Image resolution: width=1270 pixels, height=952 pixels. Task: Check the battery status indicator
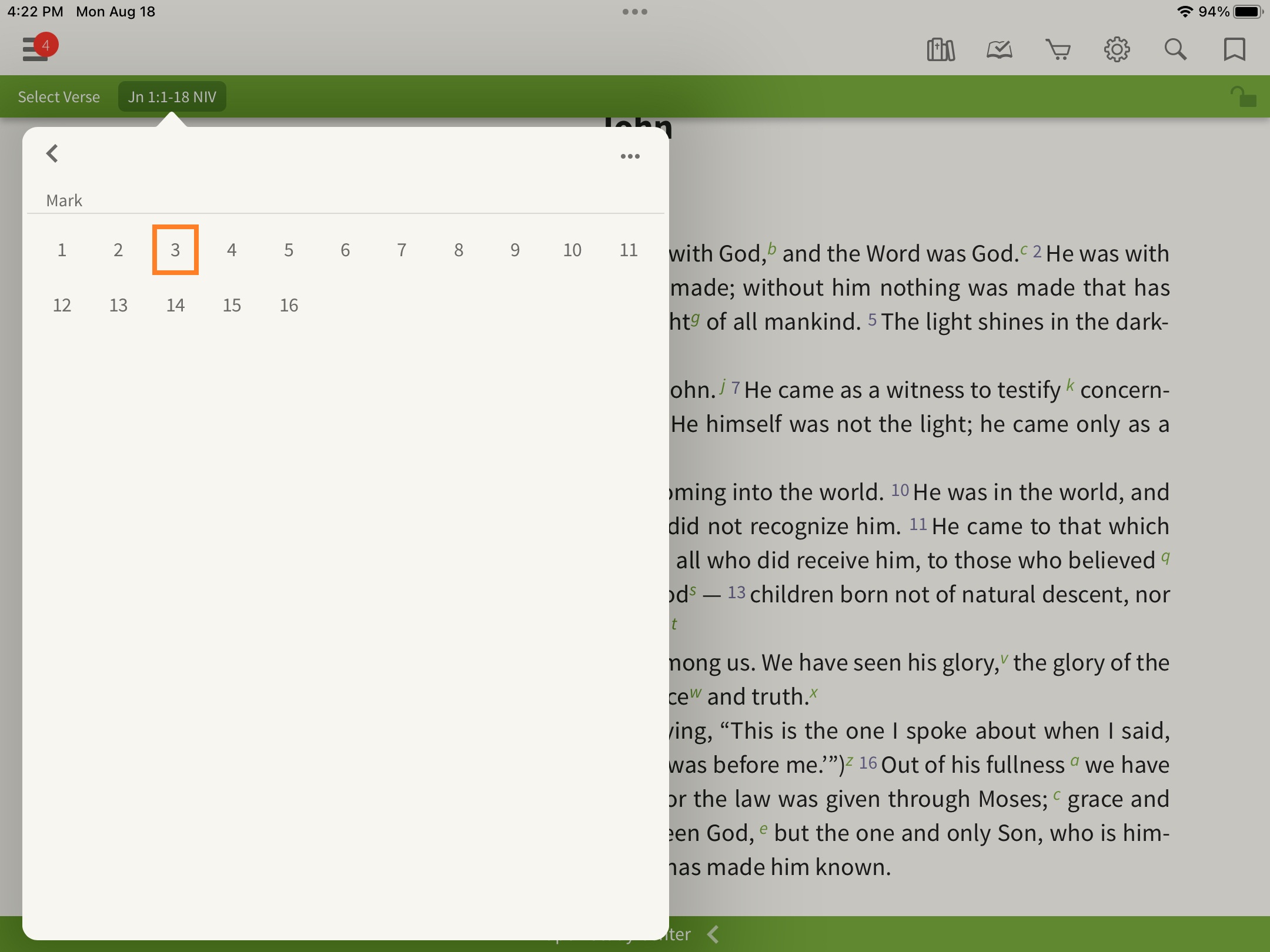click(1248, 12)
